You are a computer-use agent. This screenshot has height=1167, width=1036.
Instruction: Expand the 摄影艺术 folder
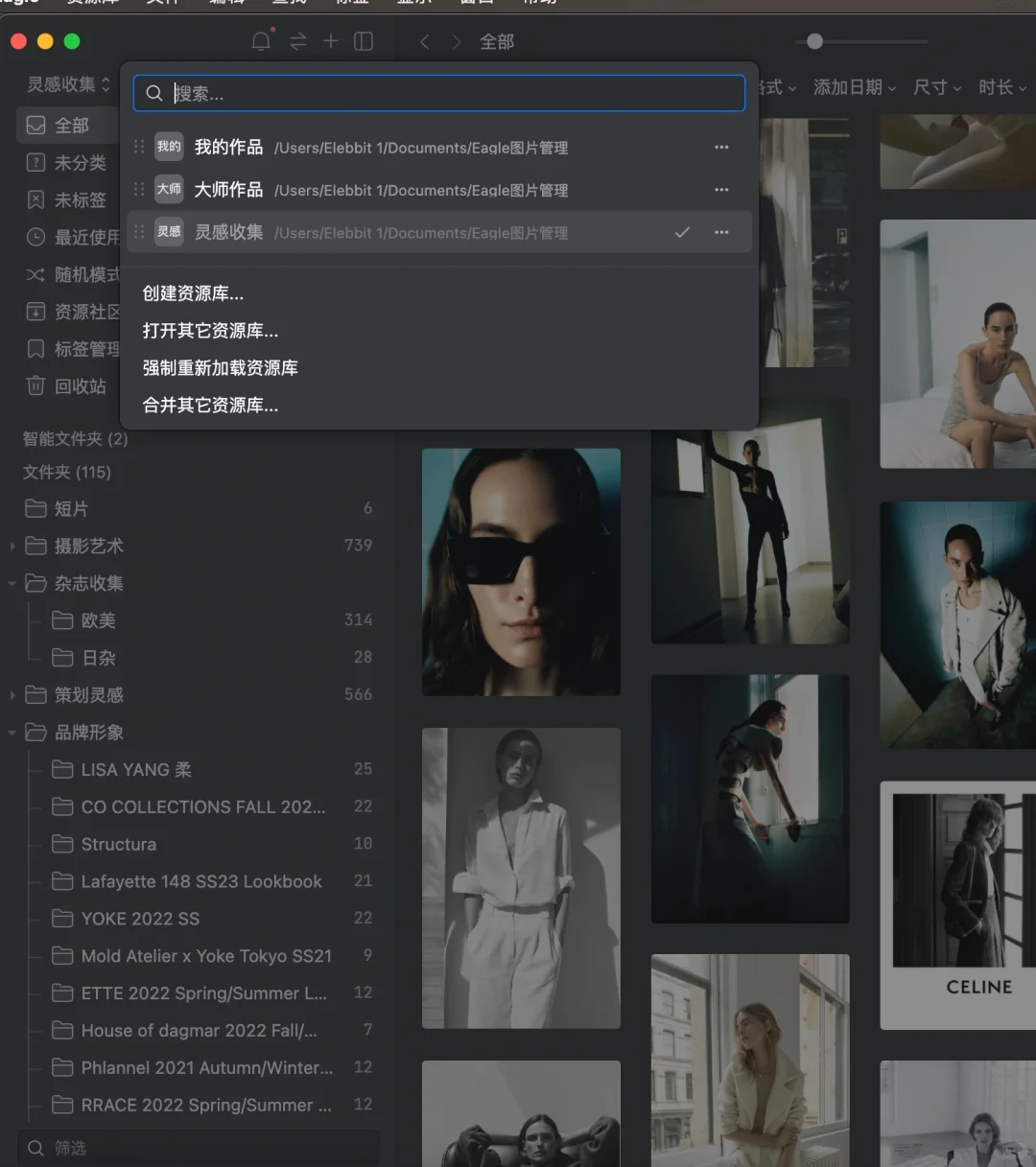tap(12, 546)
